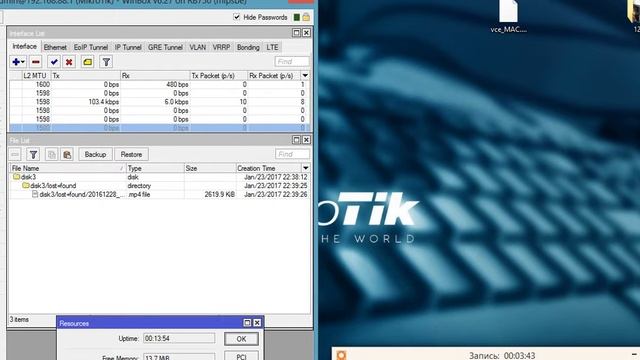This screenshot has width=640, height=360.
Task: Open LTE tab
Action: click(x=272, y=47)
